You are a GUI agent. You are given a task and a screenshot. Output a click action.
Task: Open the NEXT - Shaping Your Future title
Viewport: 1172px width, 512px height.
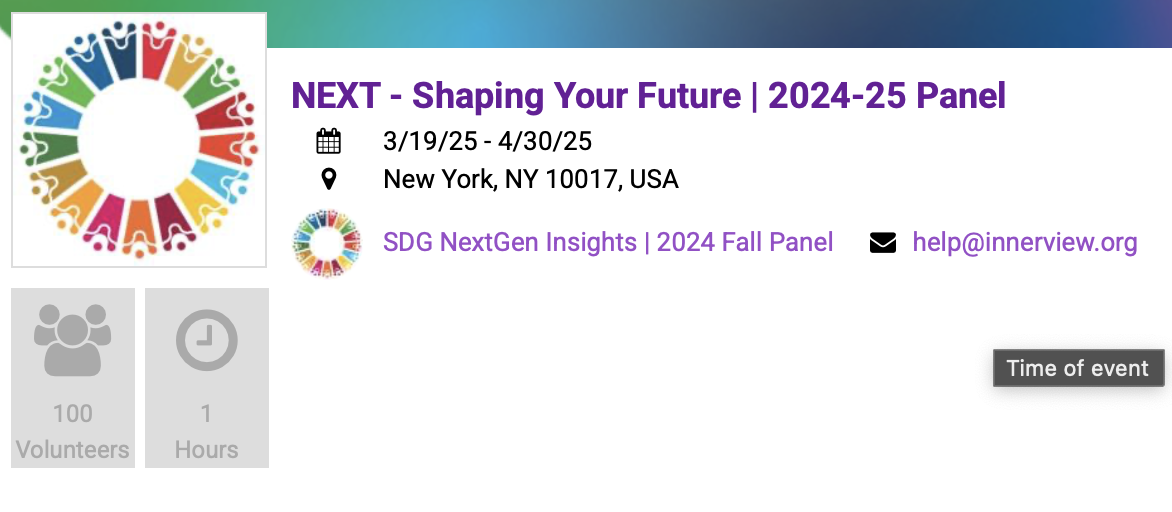tap(648, 96)
